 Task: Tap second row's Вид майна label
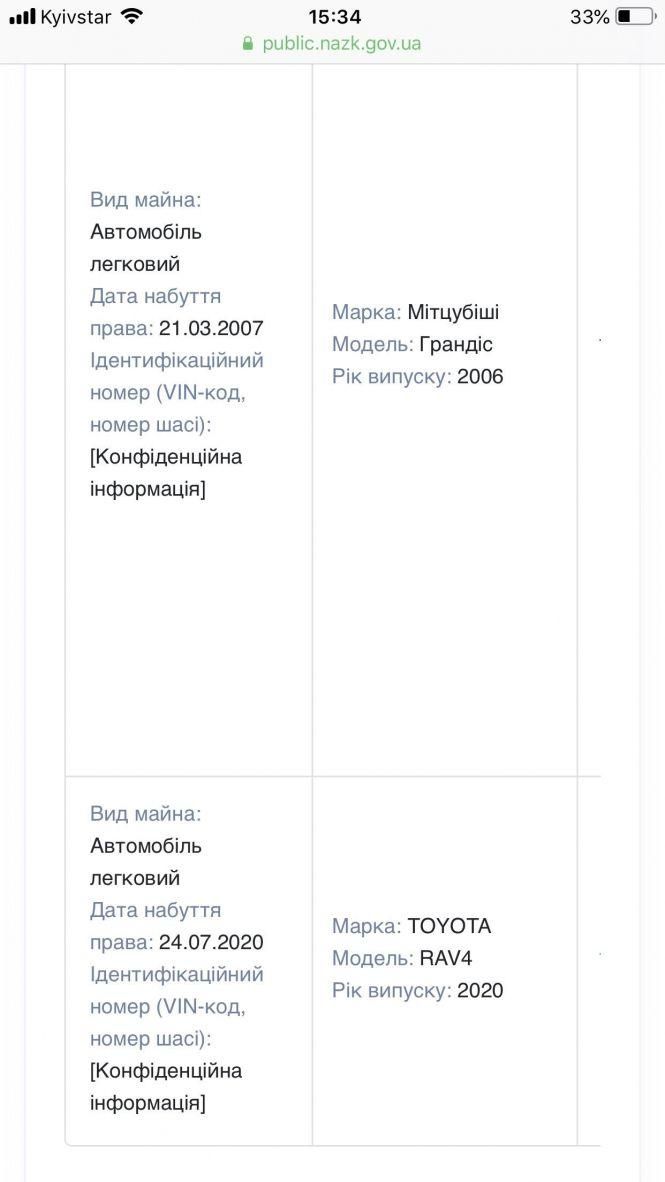[145, 814]
